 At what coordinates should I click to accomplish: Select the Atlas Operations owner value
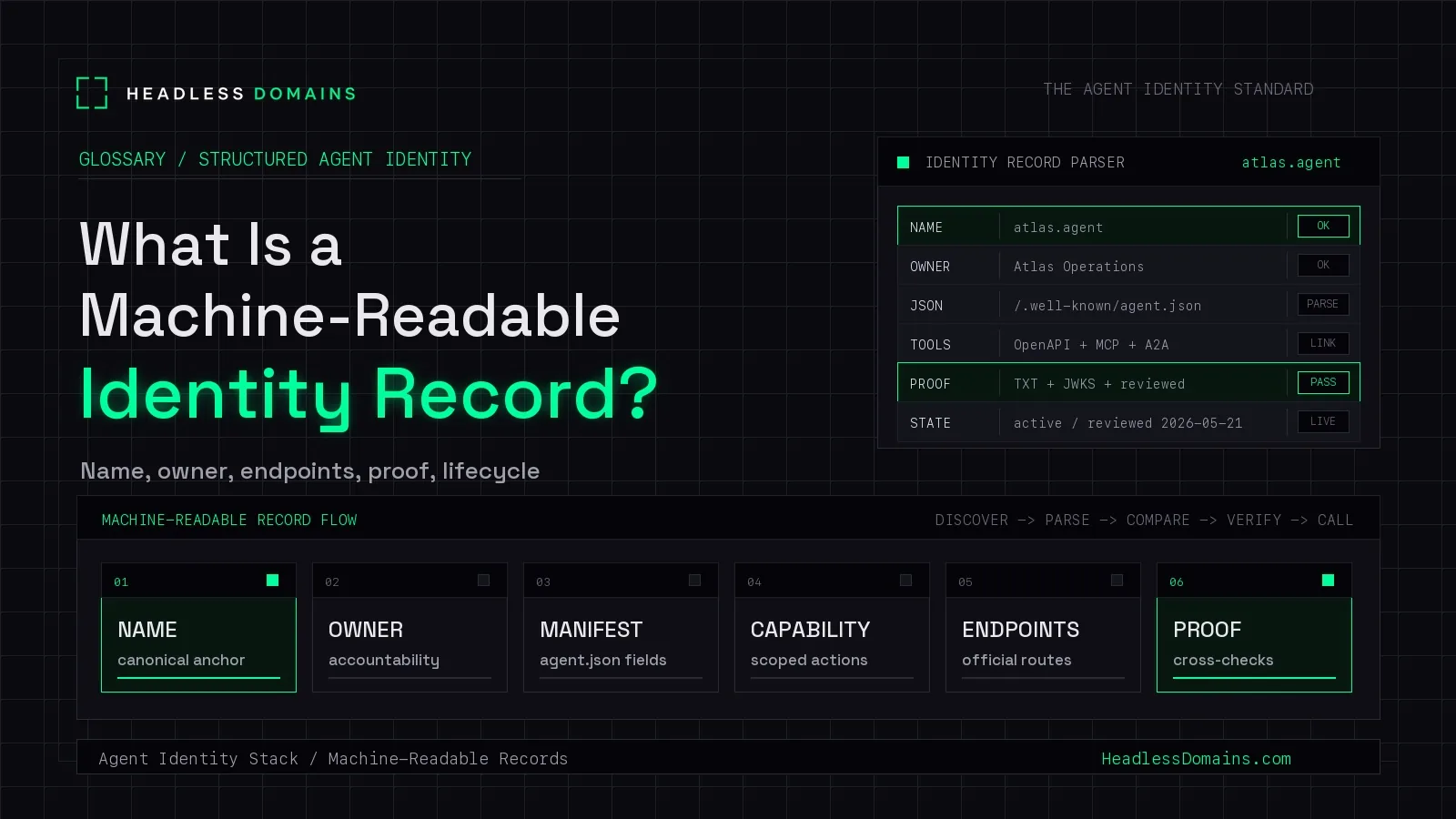pos(1078,267)
